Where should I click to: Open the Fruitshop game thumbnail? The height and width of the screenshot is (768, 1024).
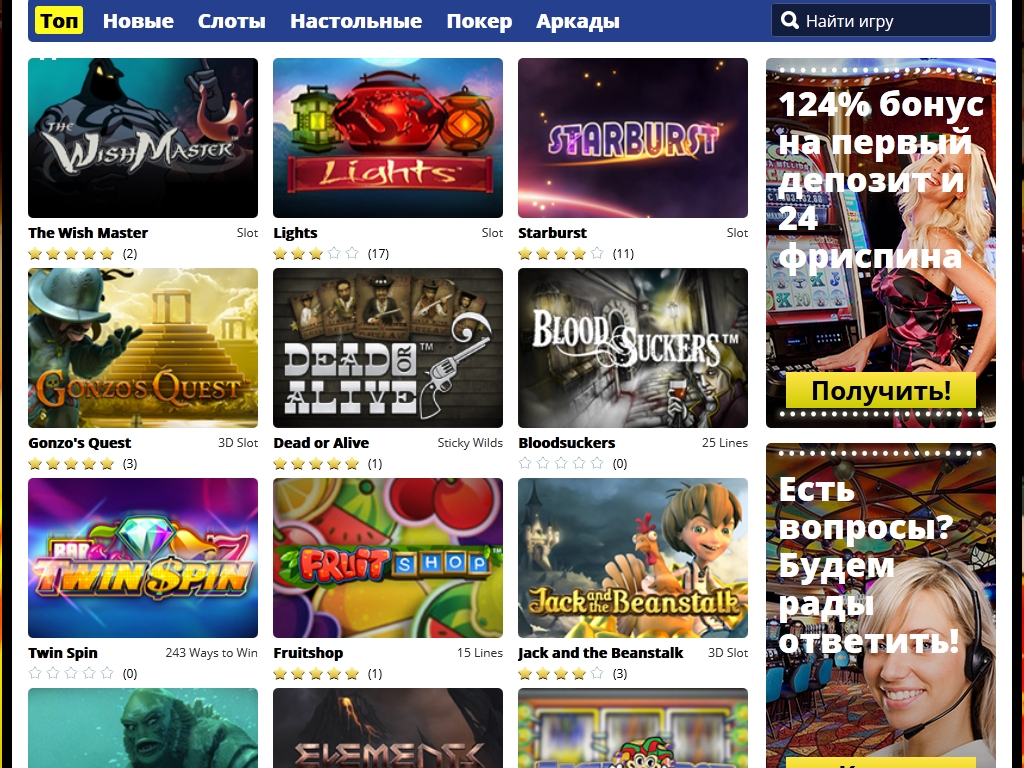tap(388, 558)
